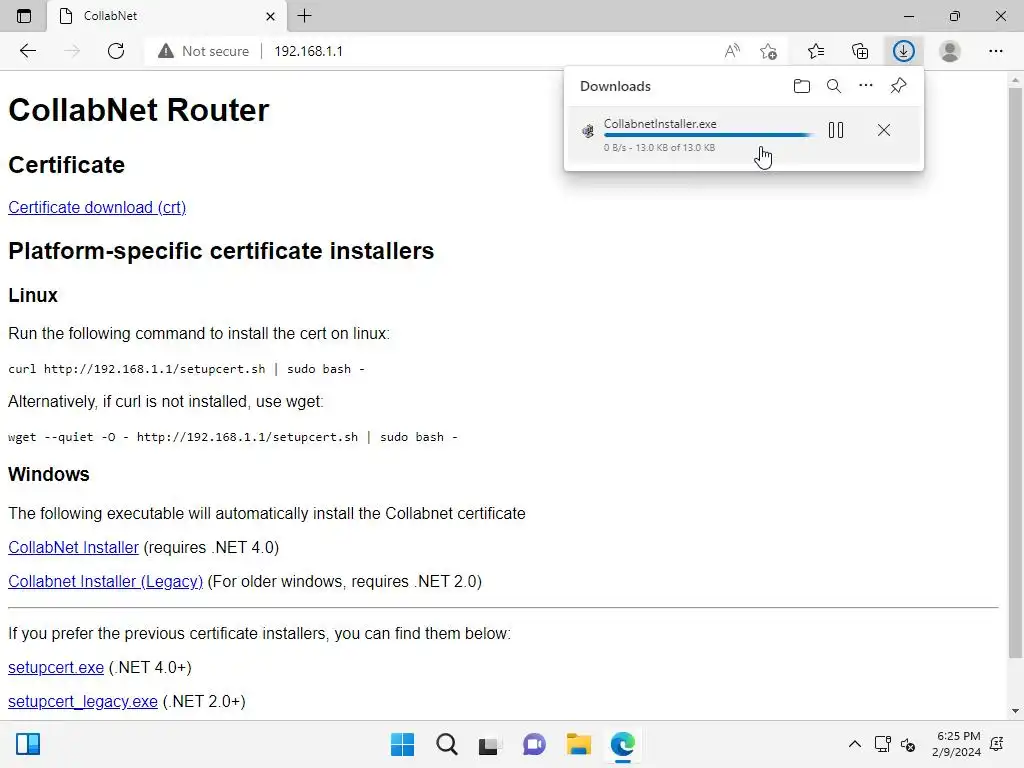Open the downloads folder

point(801,86)
